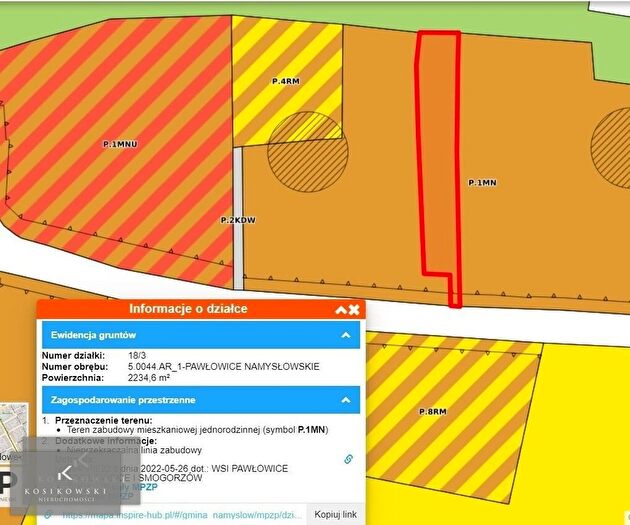Click the hatched circle near P.4RM
630x525 pixels.
pyautogui.click(x=308, y=152)
